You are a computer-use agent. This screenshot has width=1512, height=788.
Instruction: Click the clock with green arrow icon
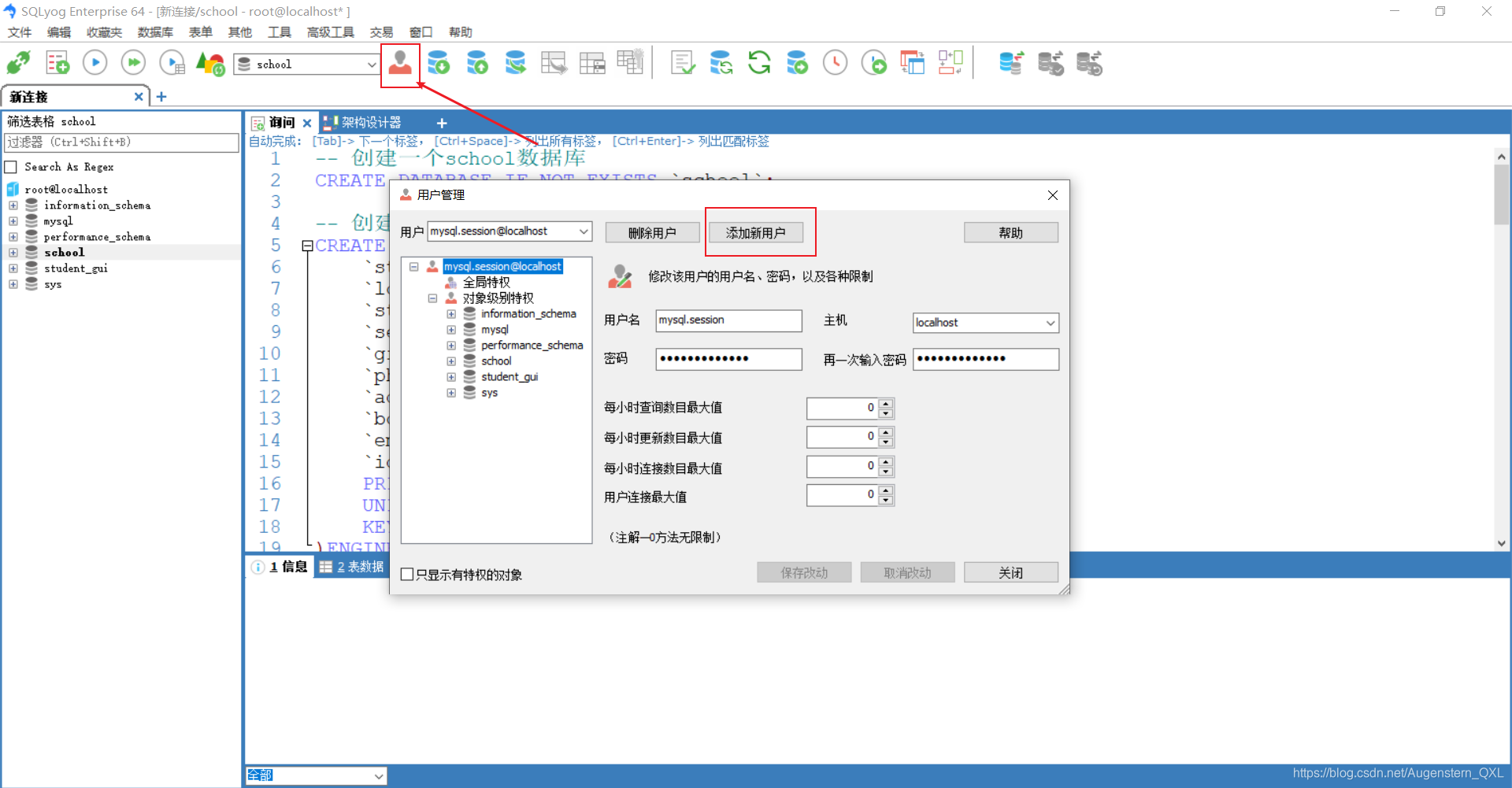tap(874, 63)
